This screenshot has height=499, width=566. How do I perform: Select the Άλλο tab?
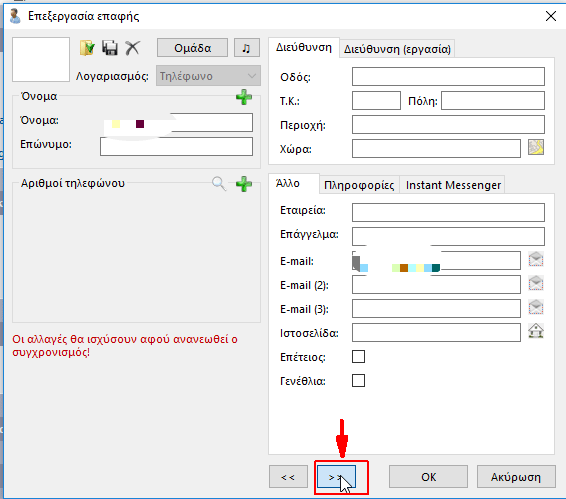point(294,183)
